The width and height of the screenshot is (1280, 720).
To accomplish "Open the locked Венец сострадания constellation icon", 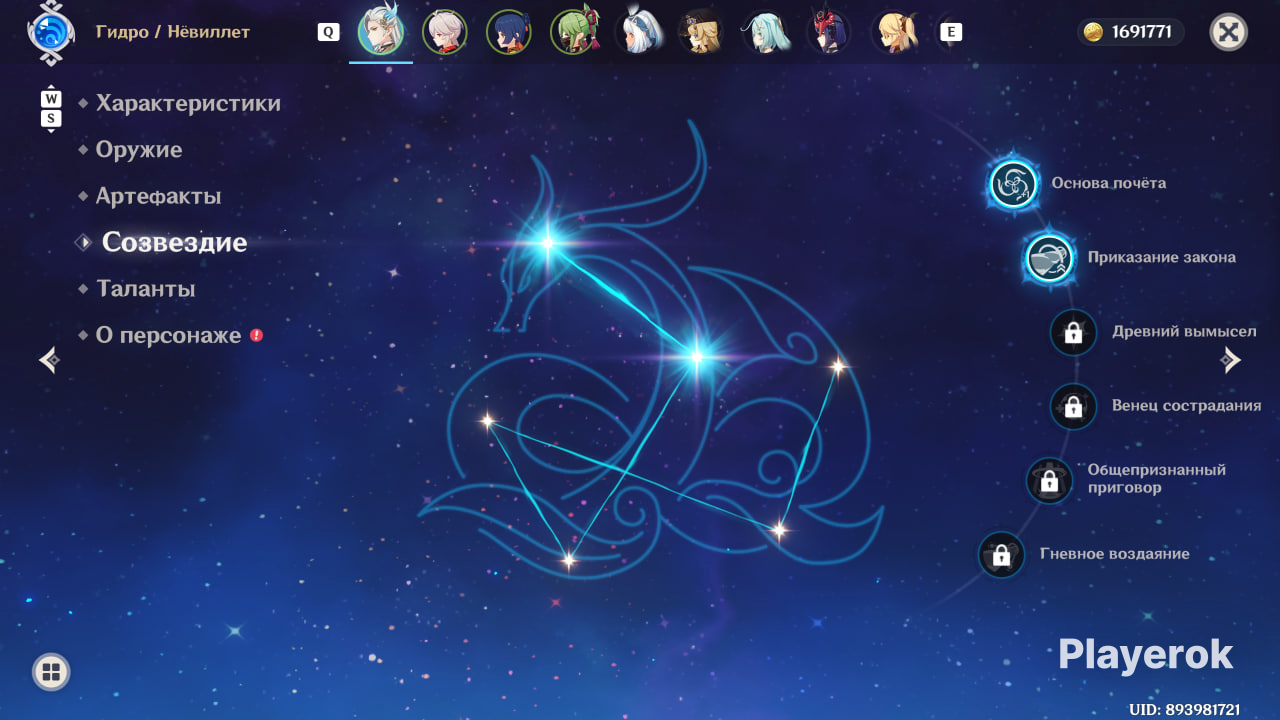I will click(x=1073, y=406).
